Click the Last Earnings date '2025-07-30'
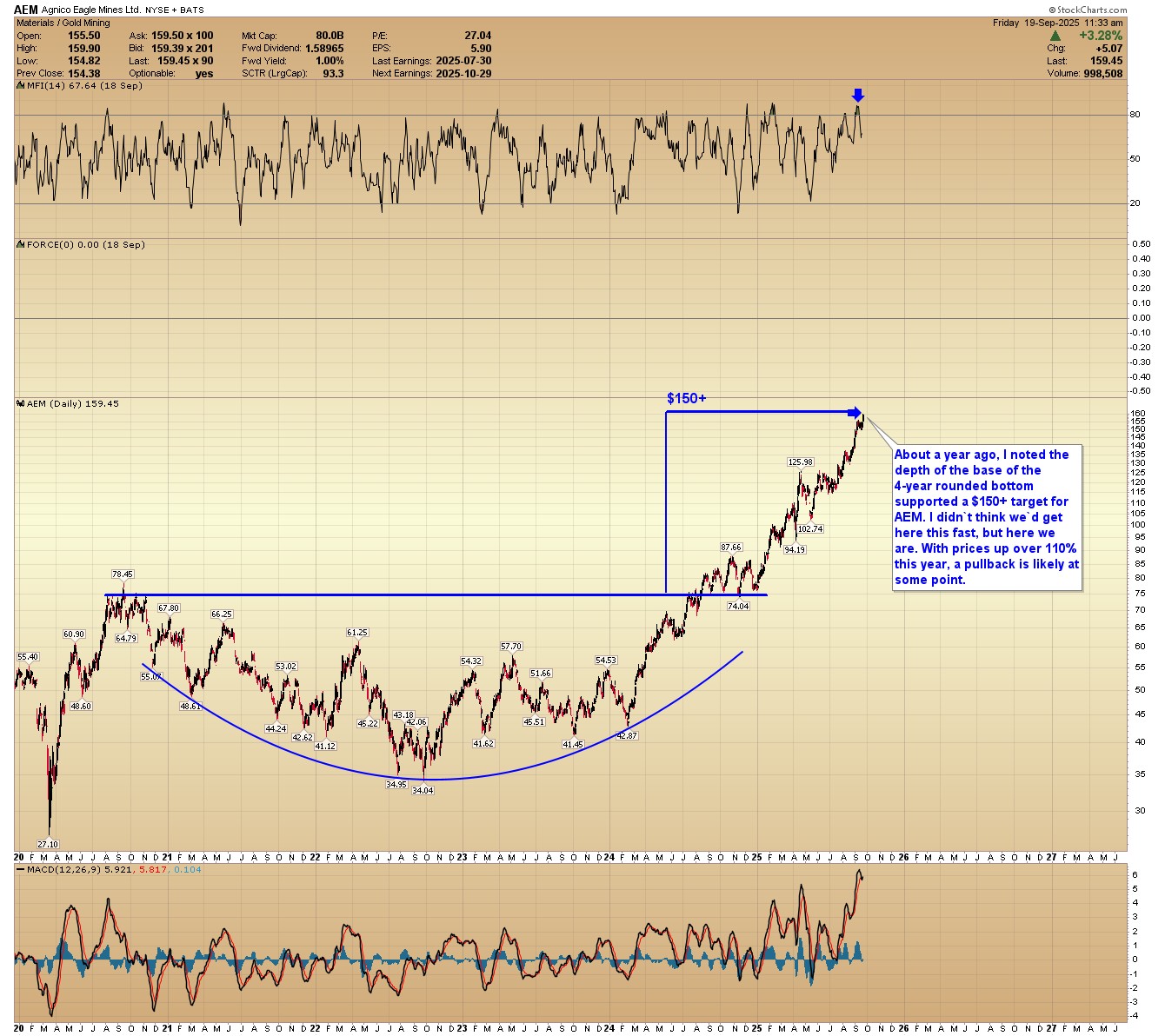 (463, 61)
